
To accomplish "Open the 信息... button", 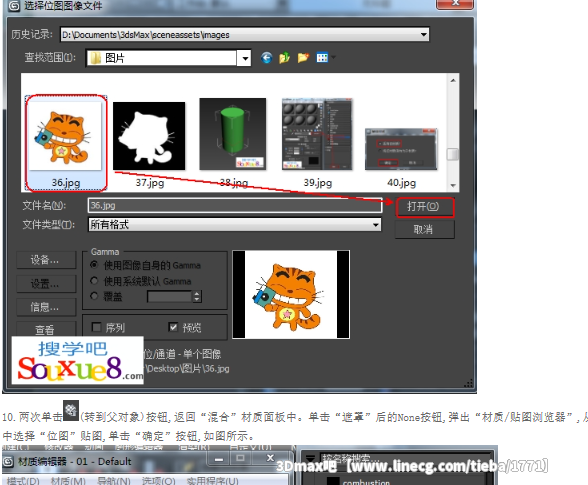I will [46, 307].
